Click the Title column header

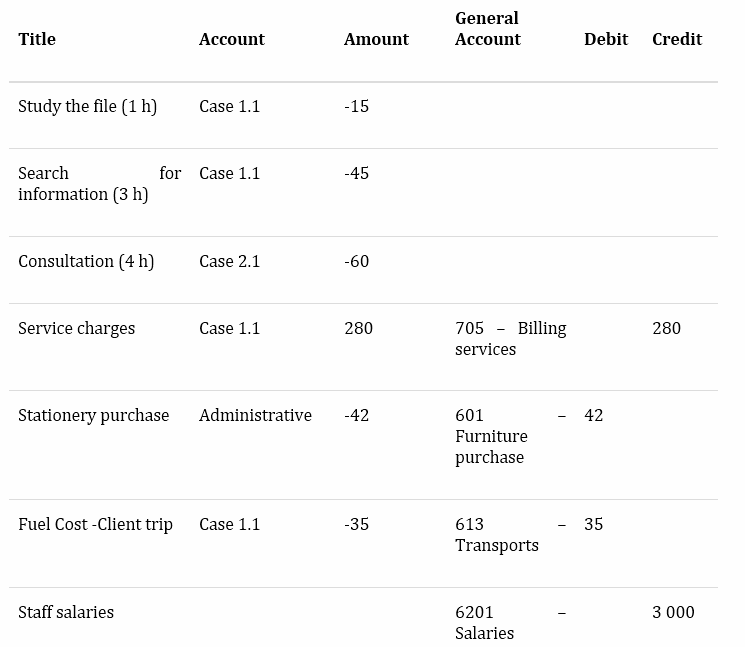37,39
